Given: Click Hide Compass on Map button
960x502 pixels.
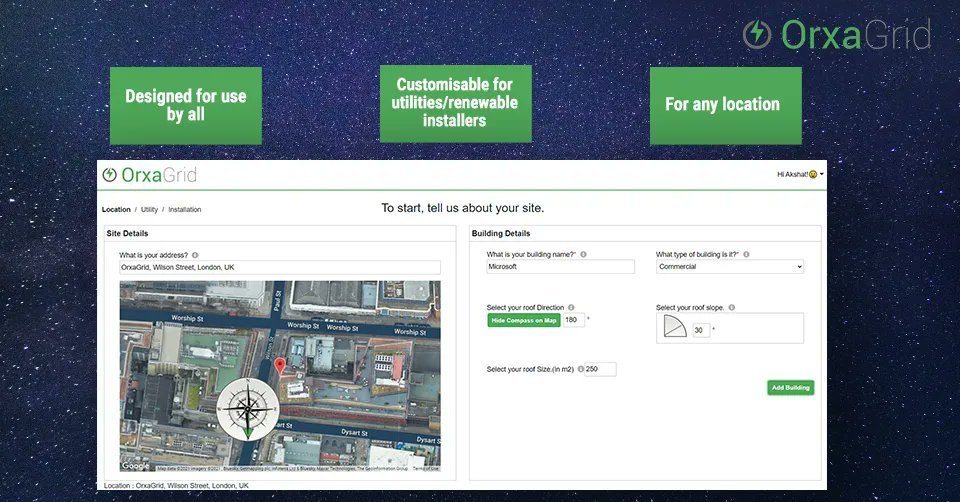Looking at the screenshot, I should 524,320.
